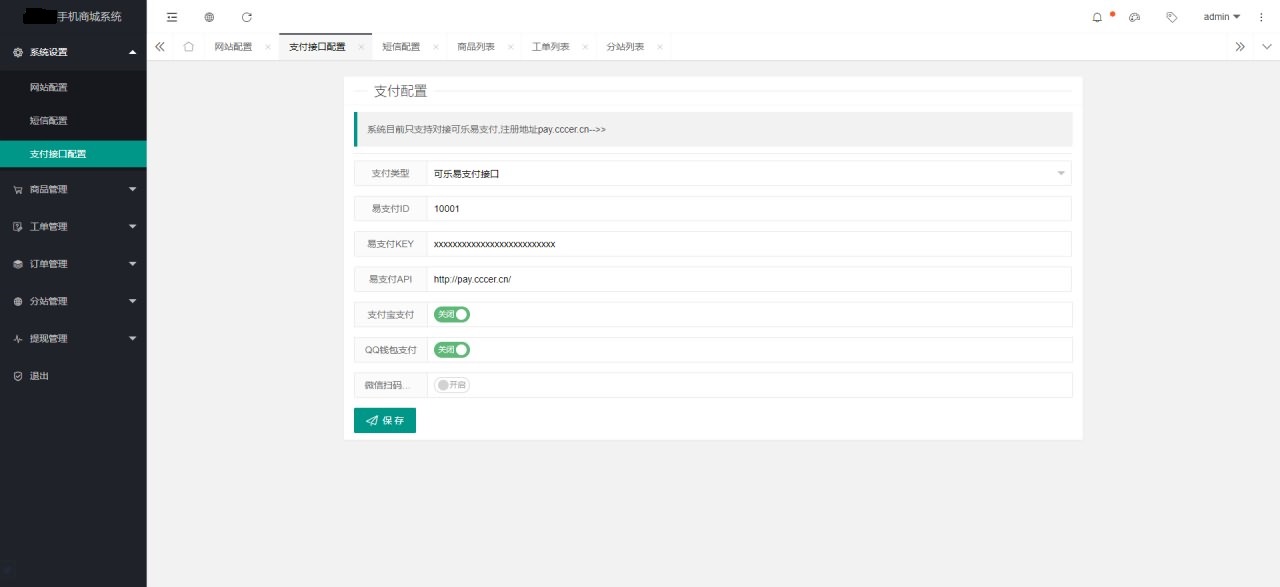This screenshot has width=1280, height=587.
Task: Click the pay.cccer.cn registration notice text
Action: [486, 129]
